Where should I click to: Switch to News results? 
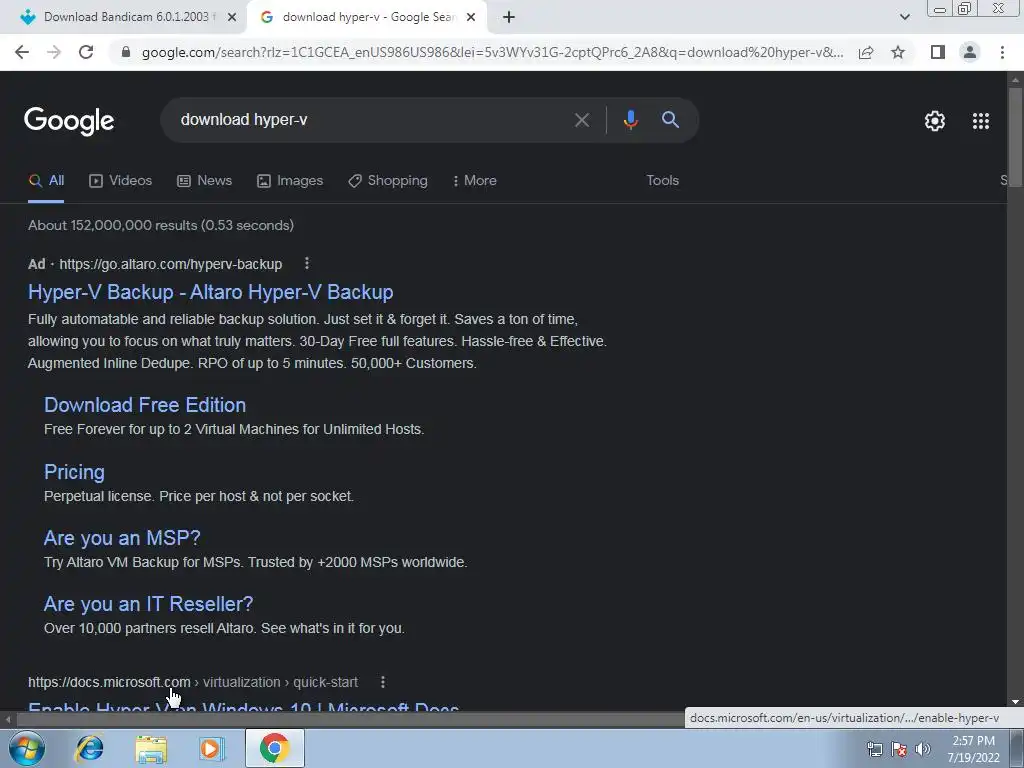point(204,181)
